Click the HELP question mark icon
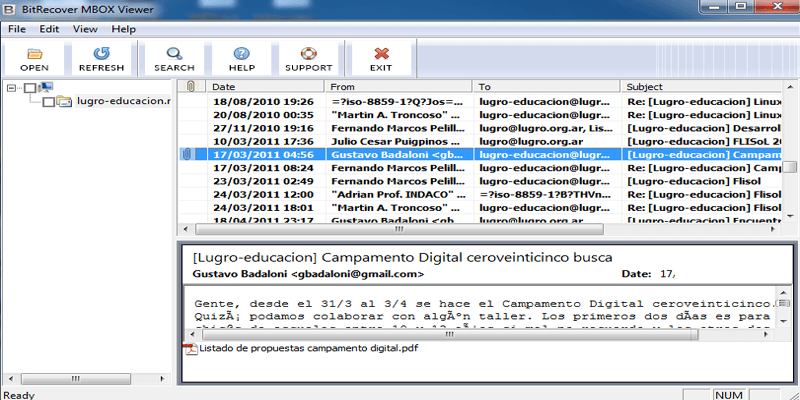The width and height of the screenshot is (800, 400). click(x=241, y=53)
